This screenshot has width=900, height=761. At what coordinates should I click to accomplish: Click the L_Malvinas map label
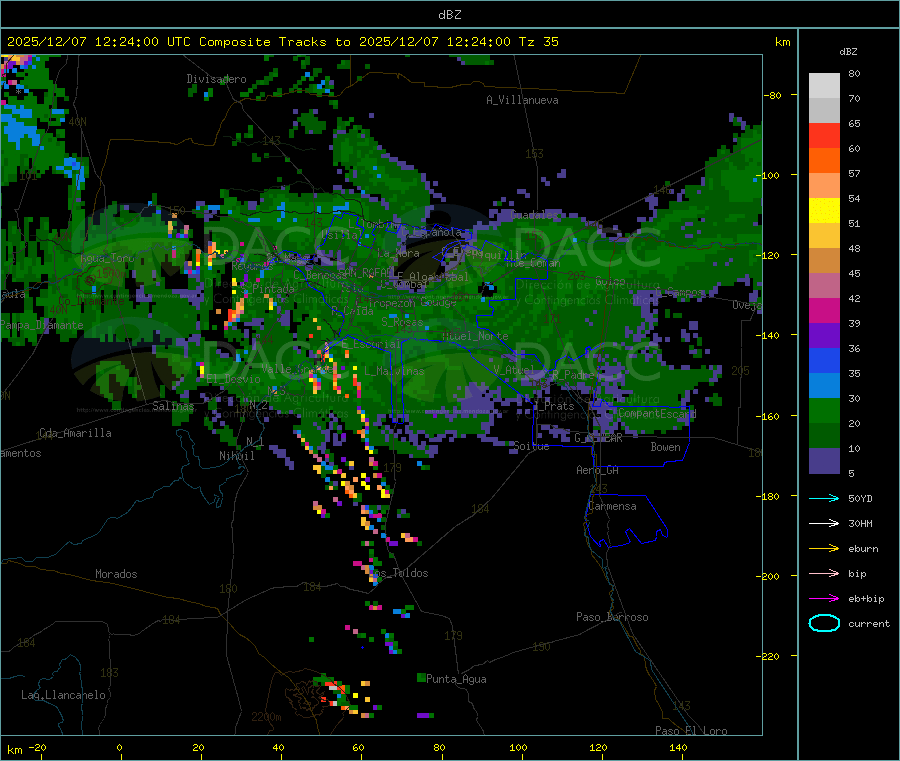point(394,371)
